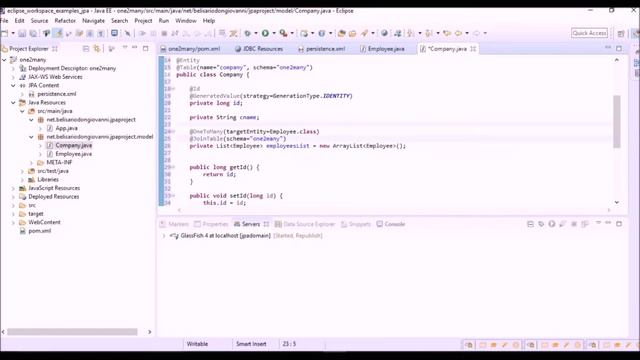Click the Back navigation arrow icon
This screenshot has height=360, width=640.
[x=458, y=33]
